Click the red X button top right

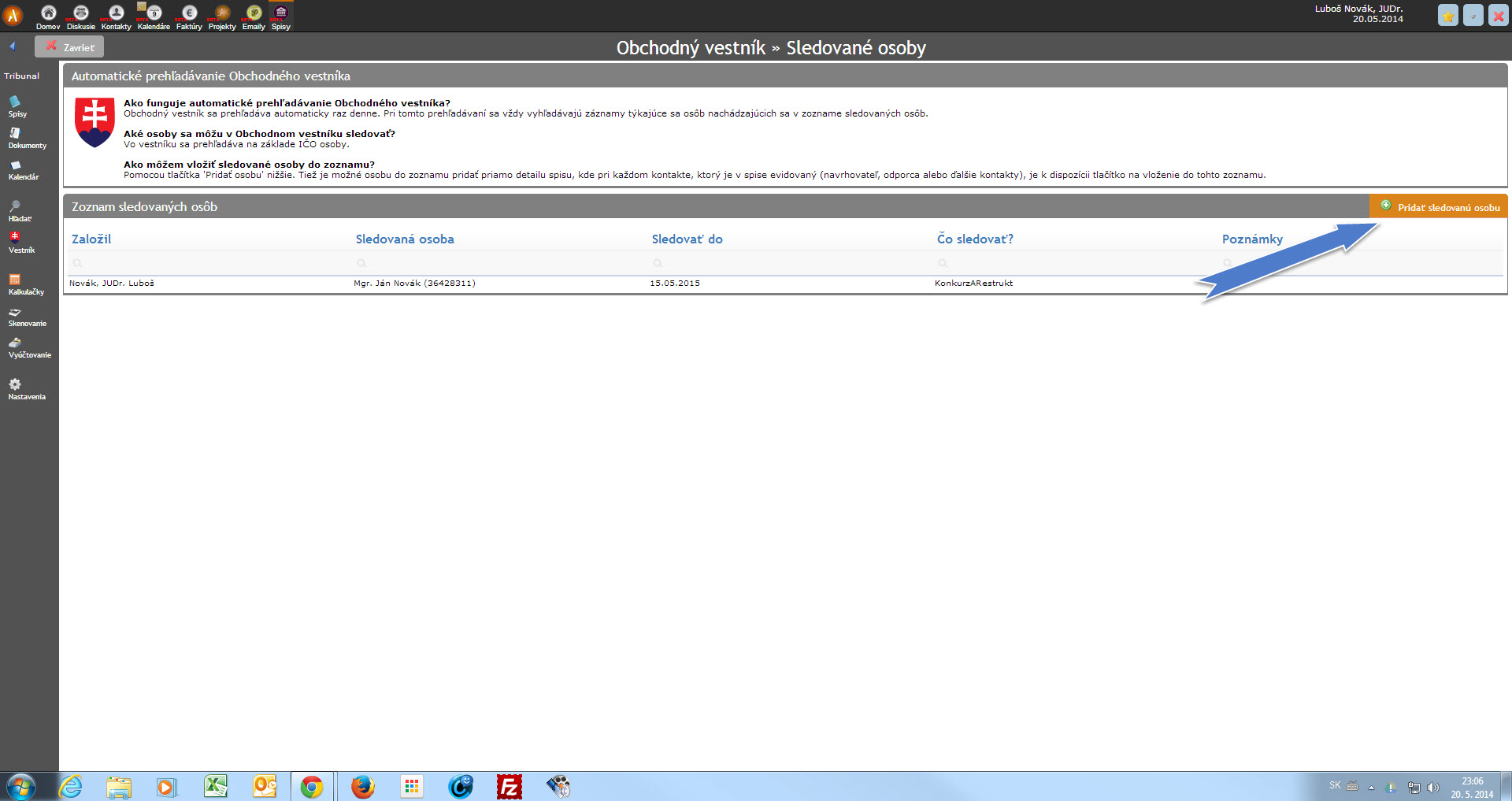tap(1498, 15)
